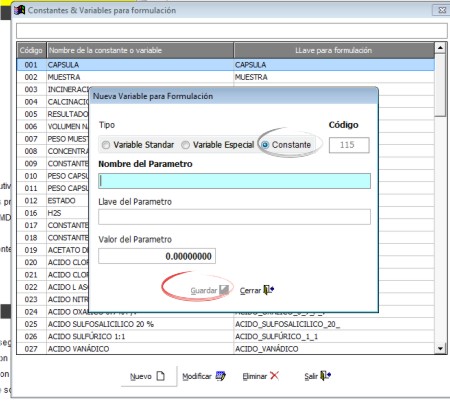The width and height of the screenshot is (450, 402).
Task: Select the Constante radio button
Action: point(265,145)
